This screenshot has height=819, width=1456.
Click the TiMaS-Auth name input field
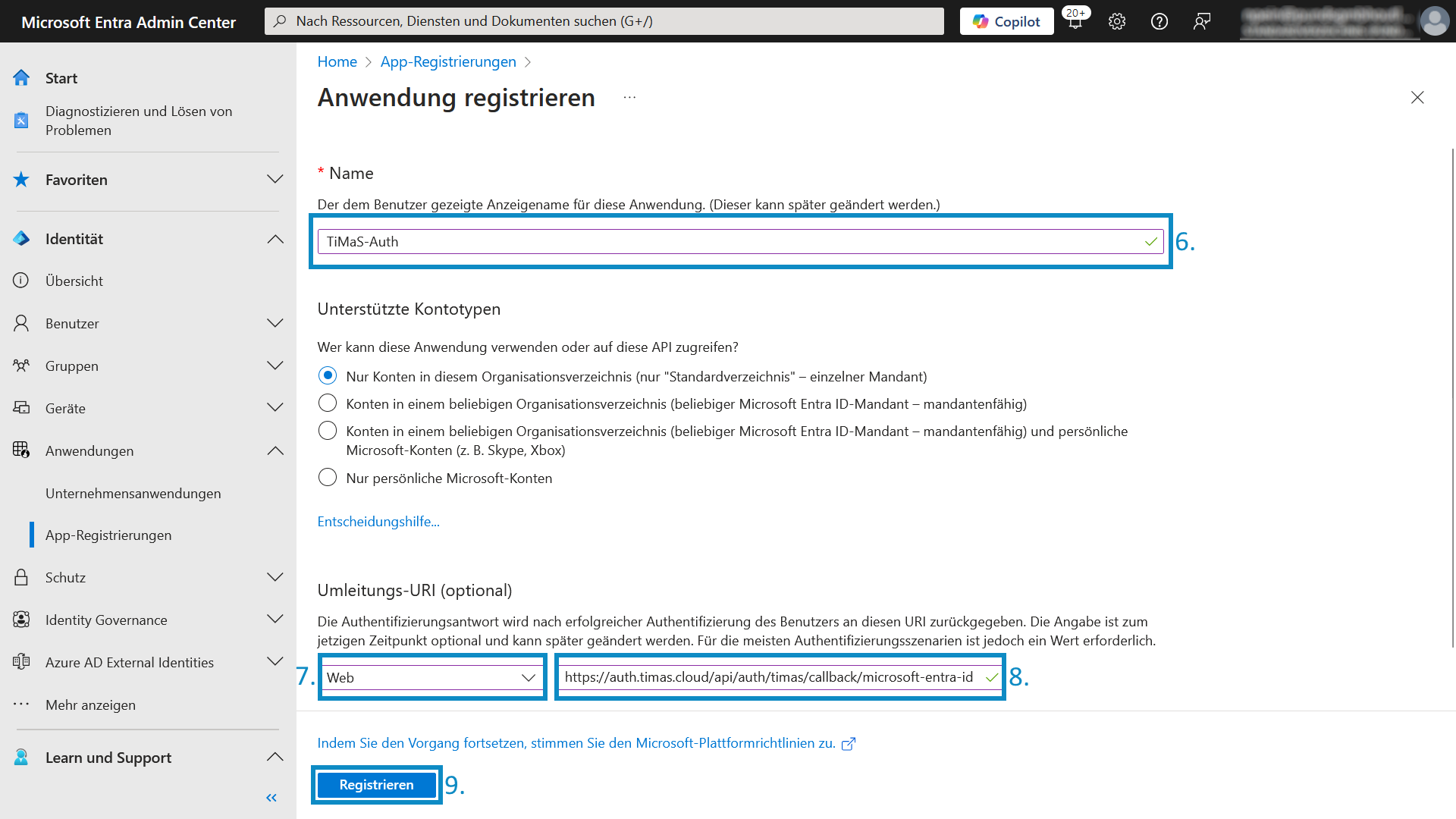pyautogui.click(x=740, y=241)
